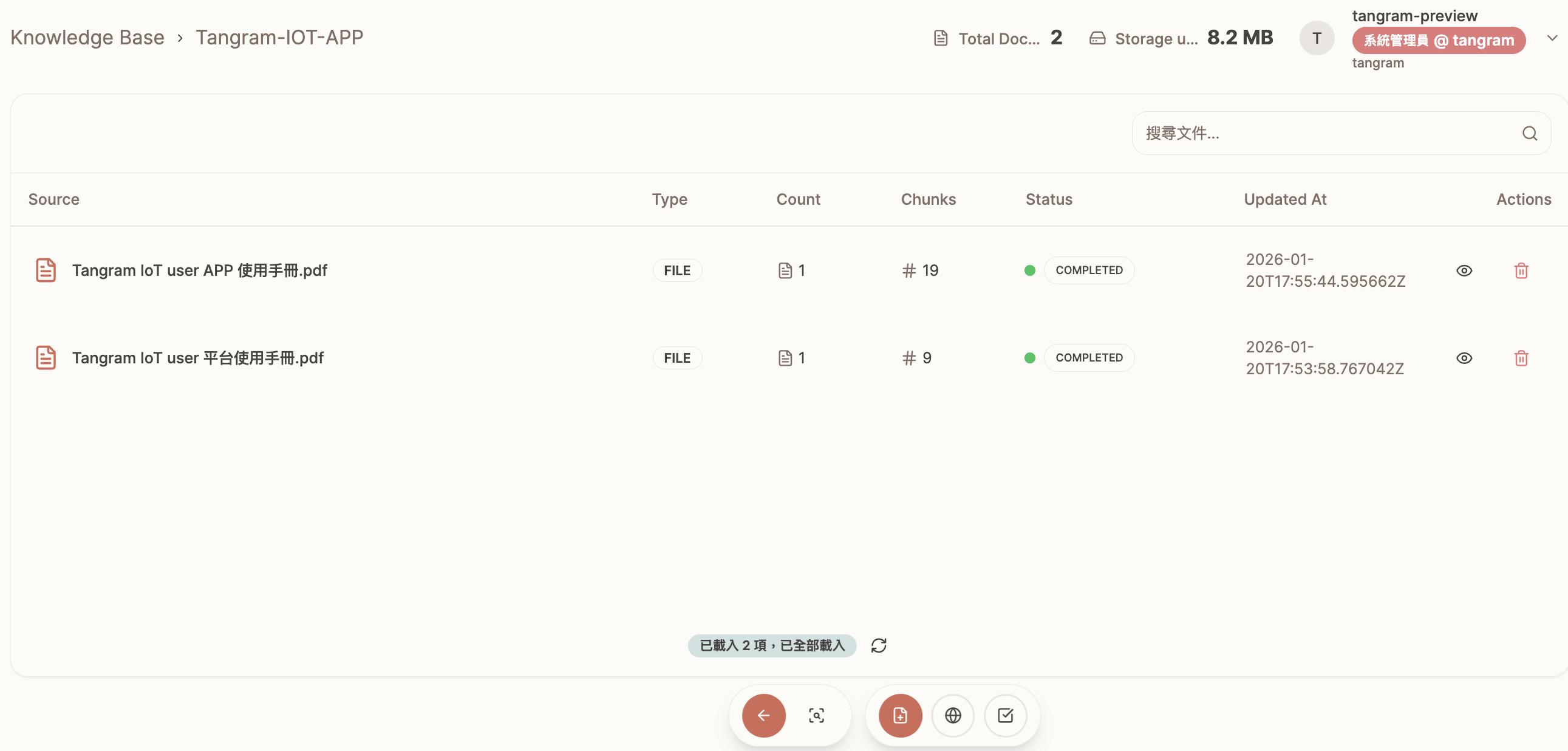Delete the Tangram IoT user 平台使用手冊 PDF
The height and width of the screenshot is (751, 1568).
click(x=1521, y=358)
